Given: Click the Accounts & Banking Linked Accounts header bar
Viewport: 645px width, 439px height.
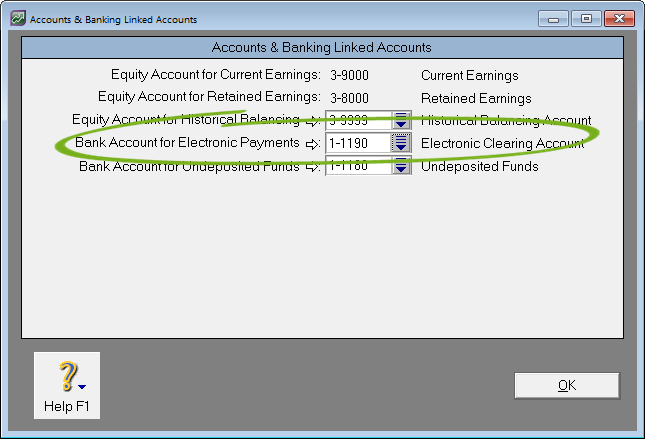Looking at the screenshot, I should pos(322,47).
